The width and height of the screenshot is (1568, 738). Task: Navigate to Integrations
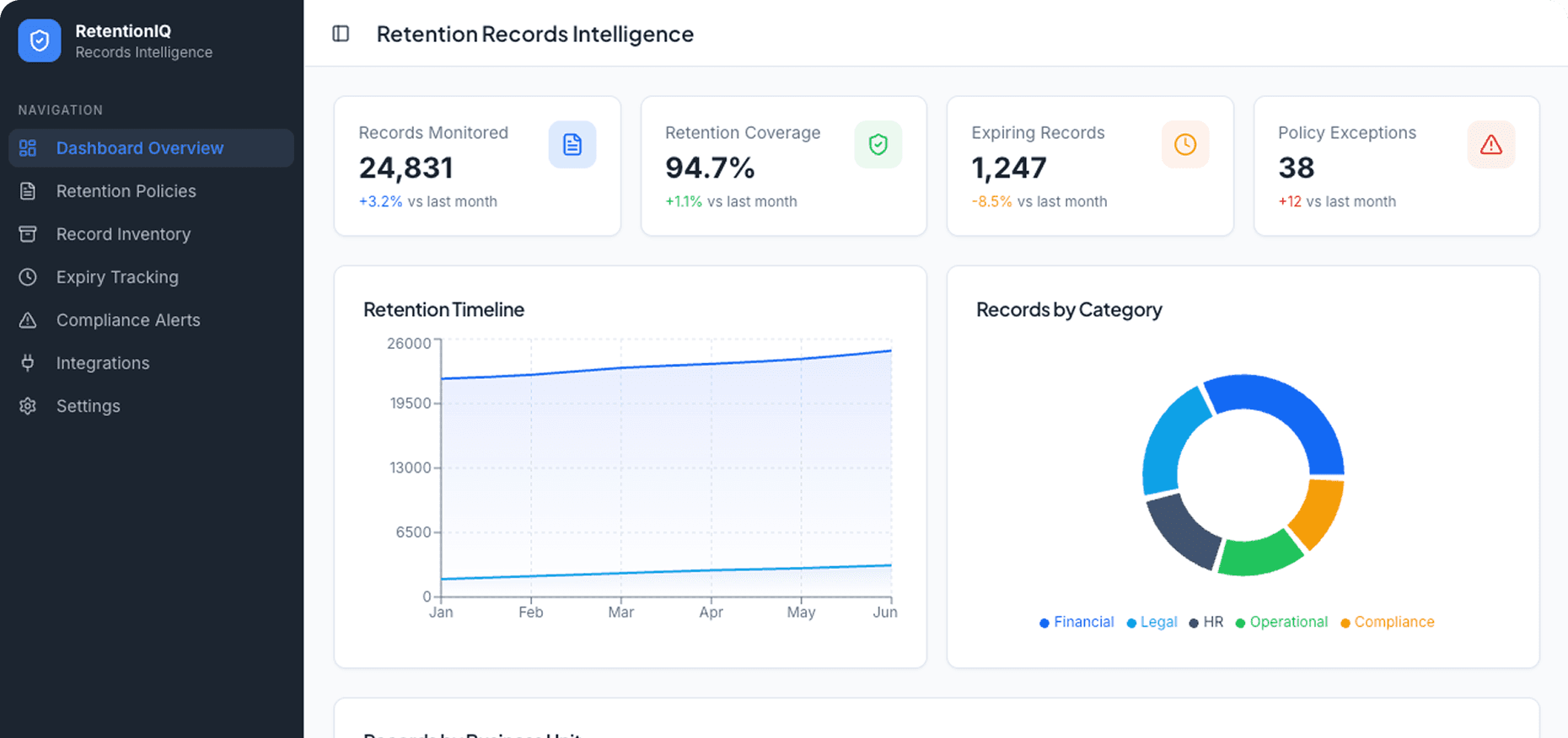coord(152,363)
